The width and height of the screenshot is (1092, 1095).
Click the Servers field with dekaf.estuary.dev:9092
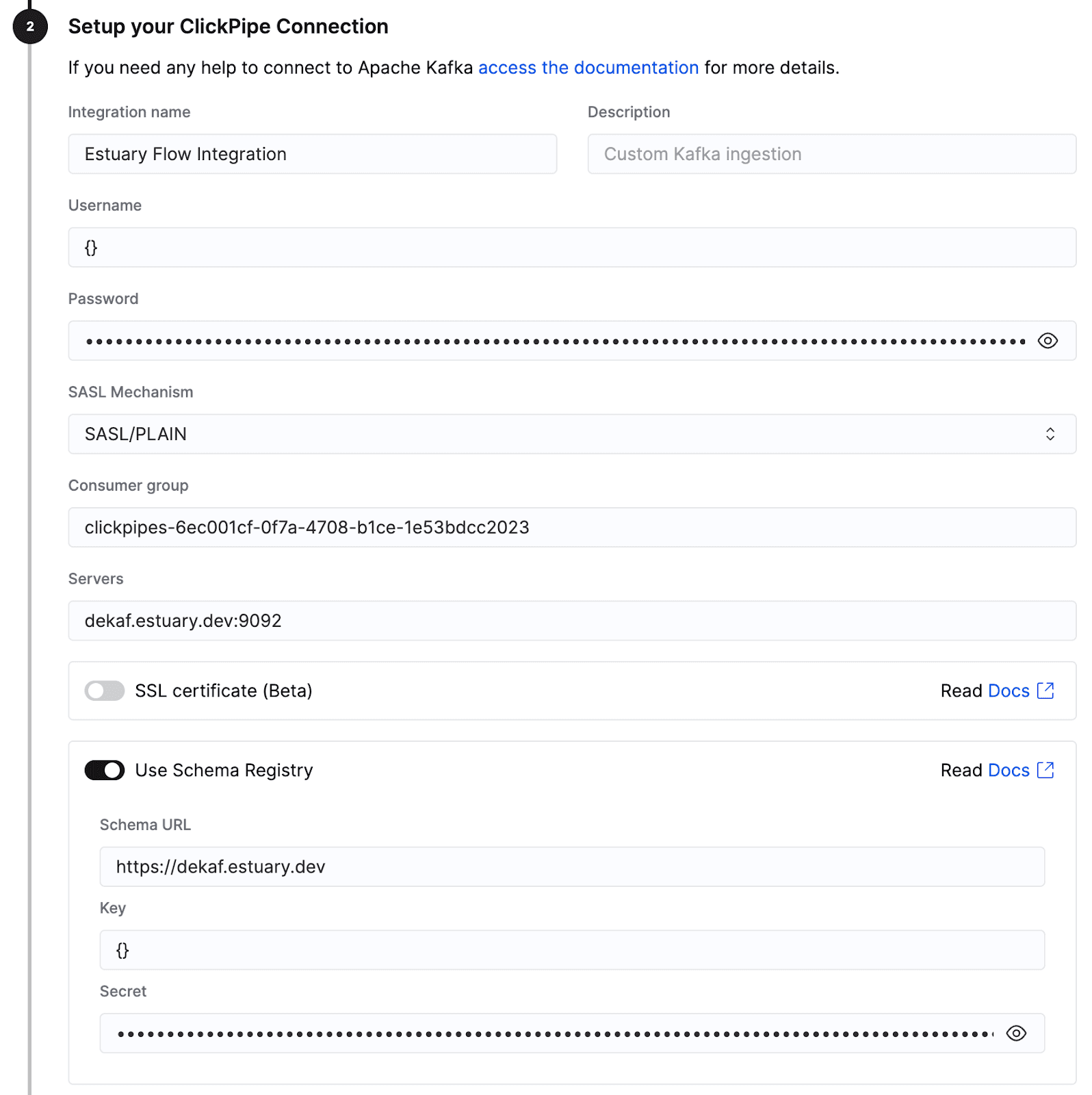tap(571, 621)
